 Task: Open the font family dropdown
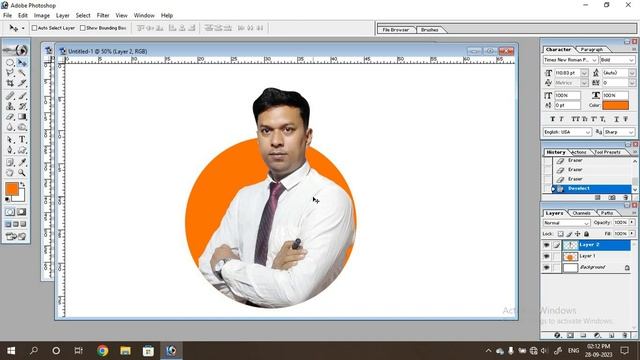(594, 60)
